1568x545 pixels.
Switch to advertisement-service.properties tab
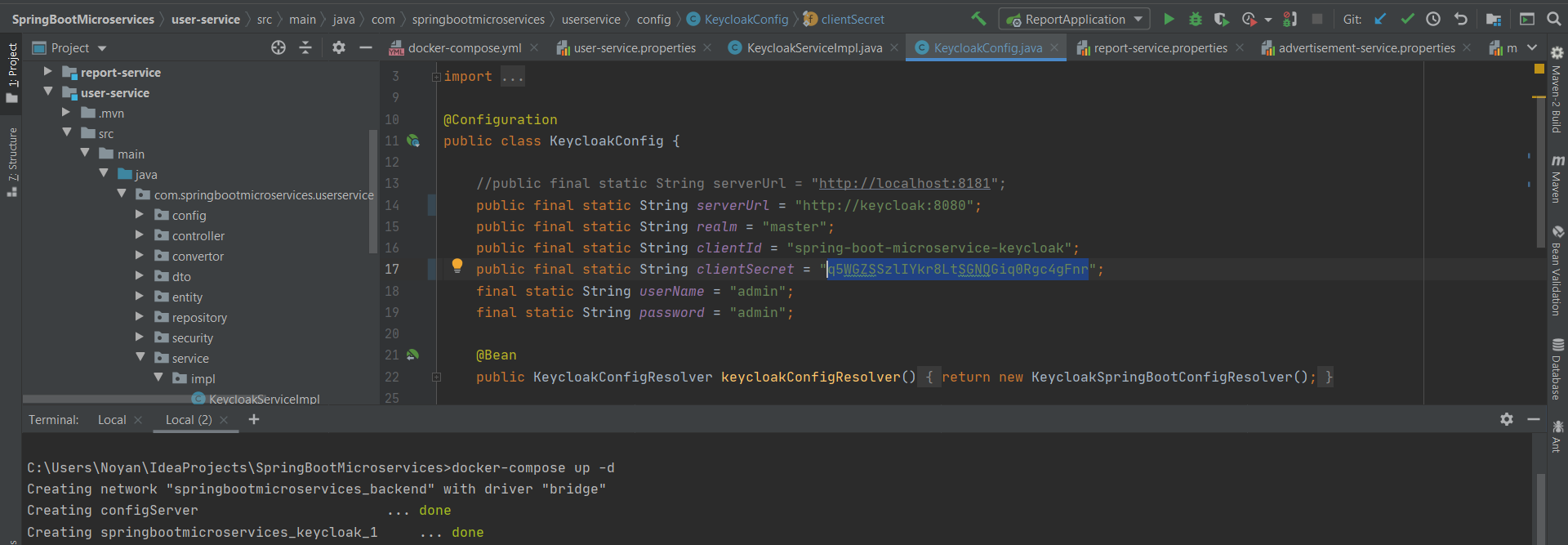[1366, 48]
